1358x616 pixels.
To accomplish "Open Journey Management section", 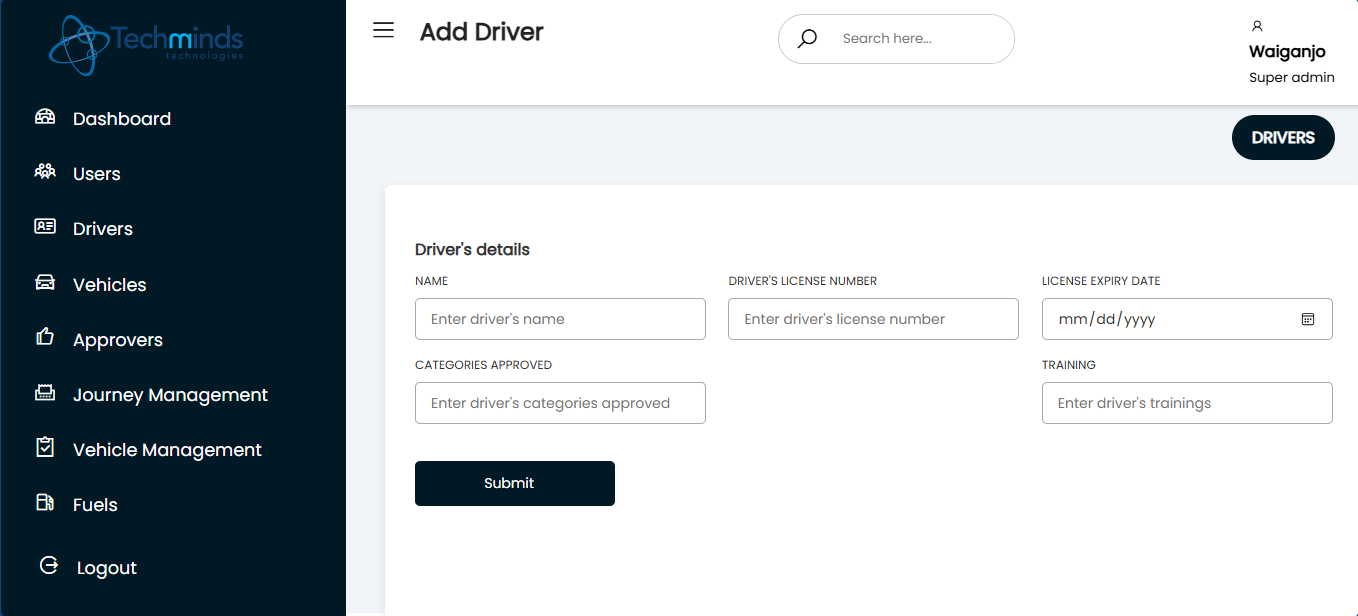I will 170,395.
